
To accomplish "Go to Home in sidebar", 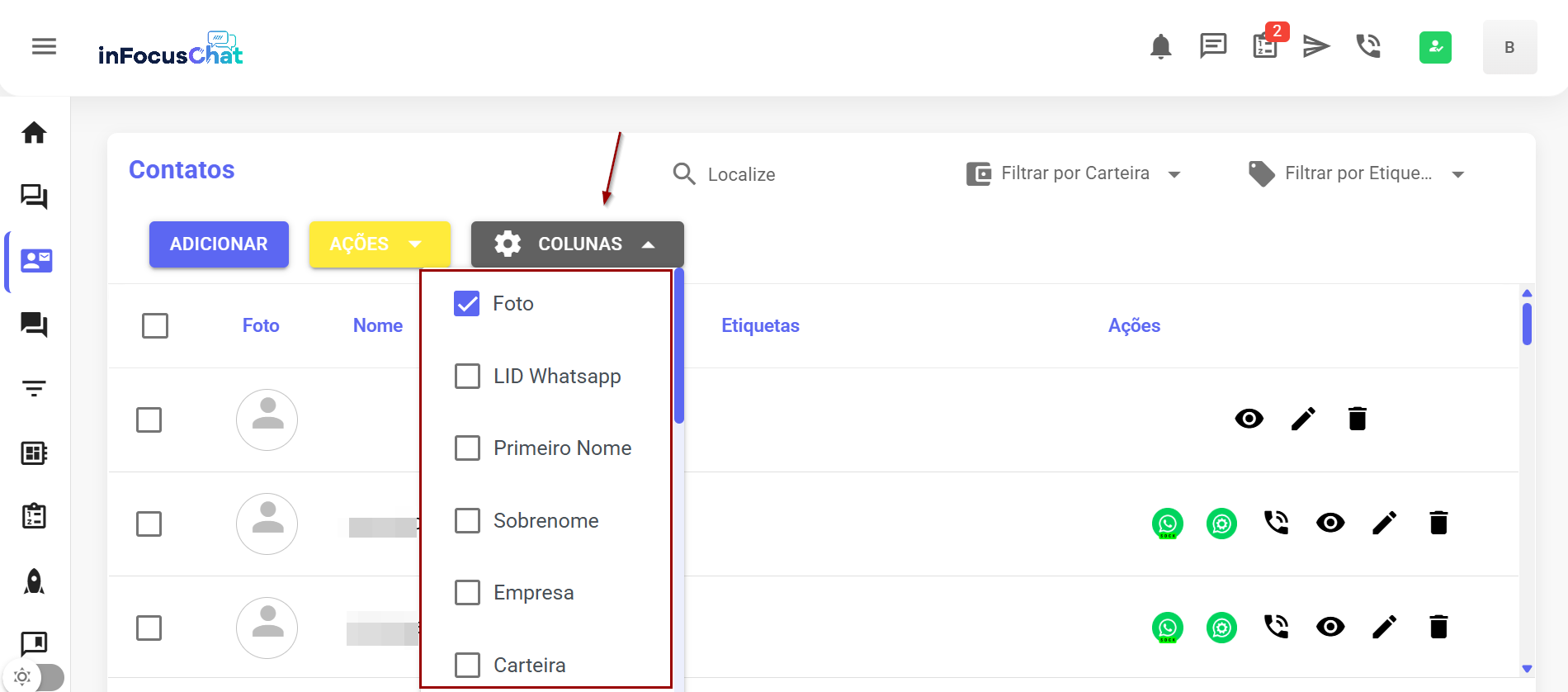I will [34, 133].
